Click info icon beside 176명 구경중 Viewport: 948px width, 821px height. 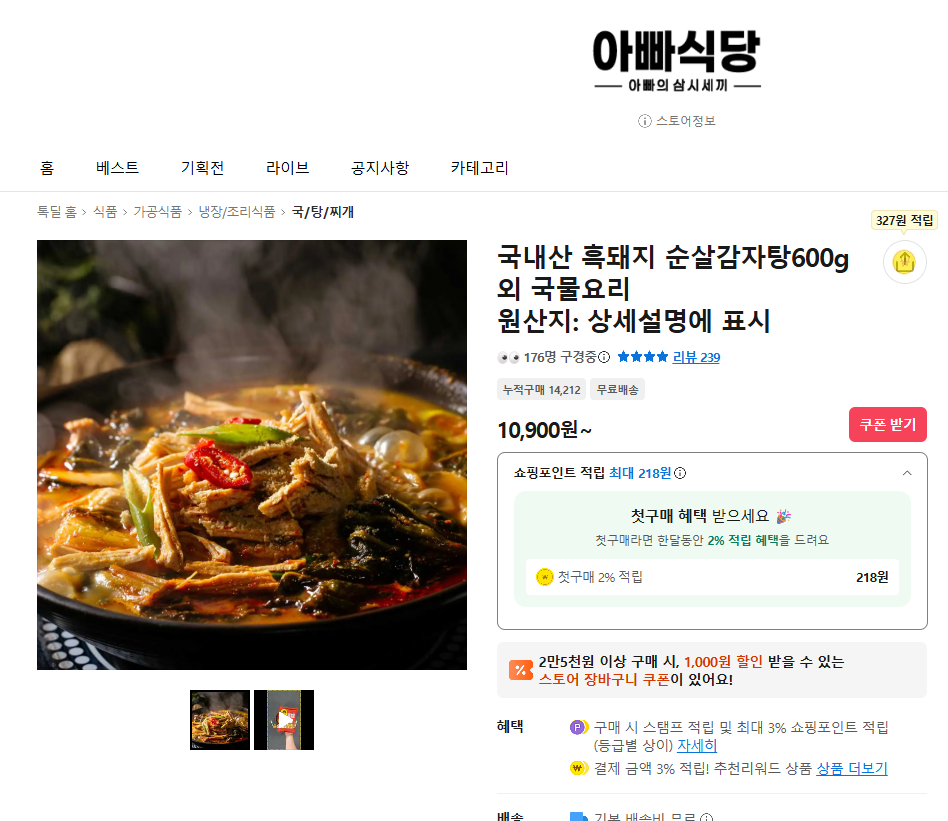[x=604, y=357]
